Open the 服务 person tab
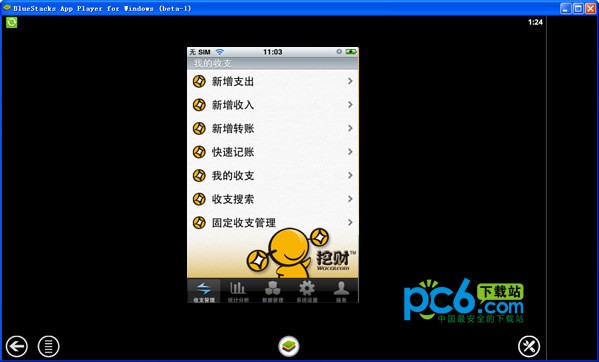 pyautogui.click(x=341, y=291)
